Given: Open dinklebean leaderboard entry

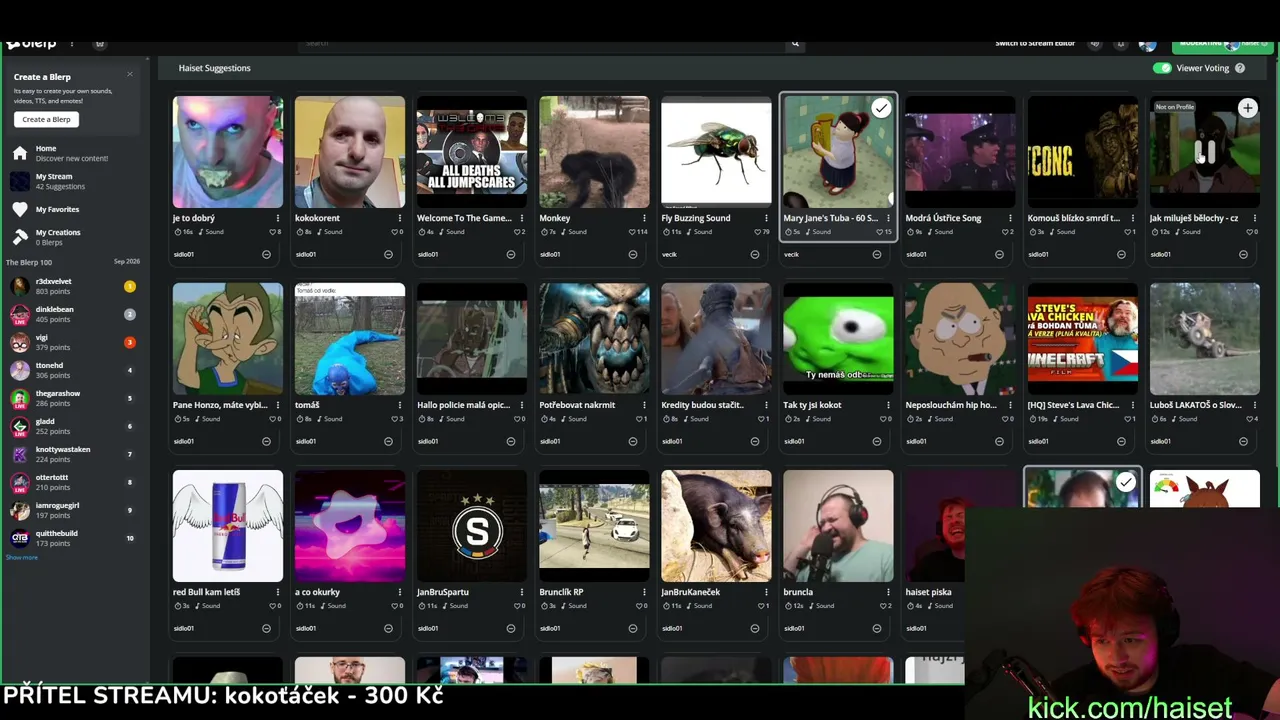Looking at the screenshot, I should coord(72,314).
